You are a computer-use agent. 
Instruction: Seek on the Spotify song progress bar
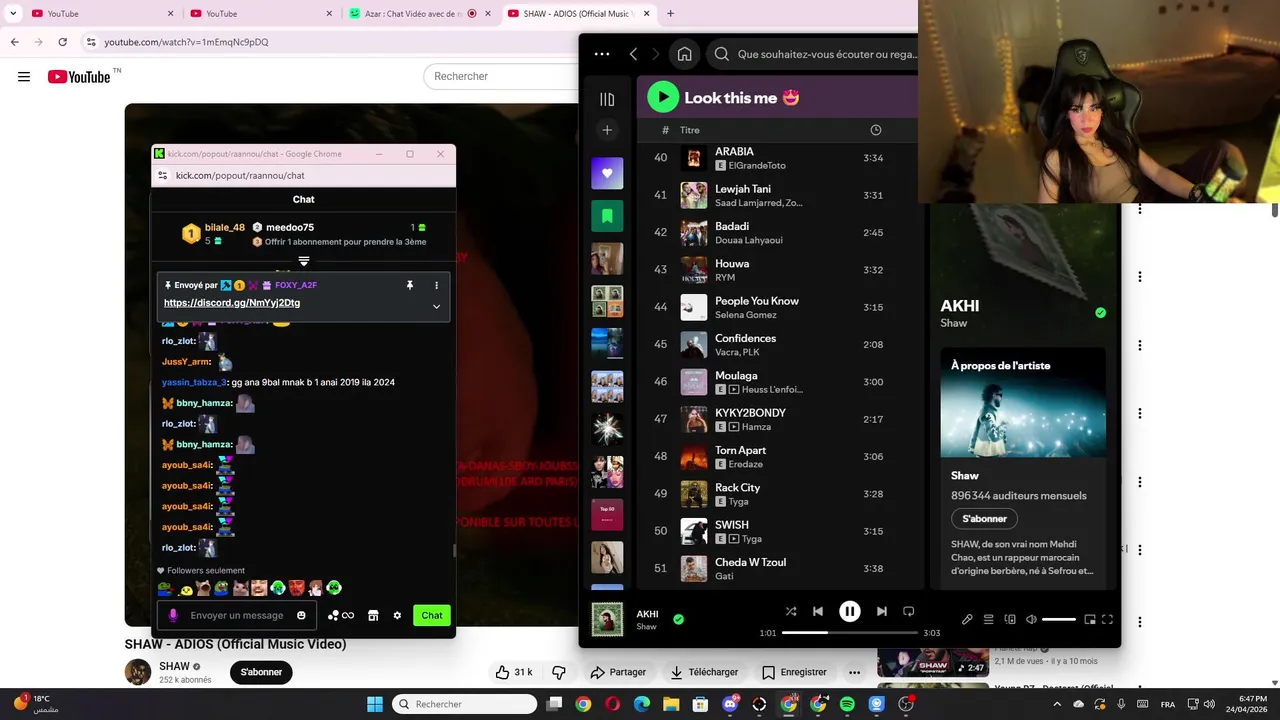[x=849, y=632]
